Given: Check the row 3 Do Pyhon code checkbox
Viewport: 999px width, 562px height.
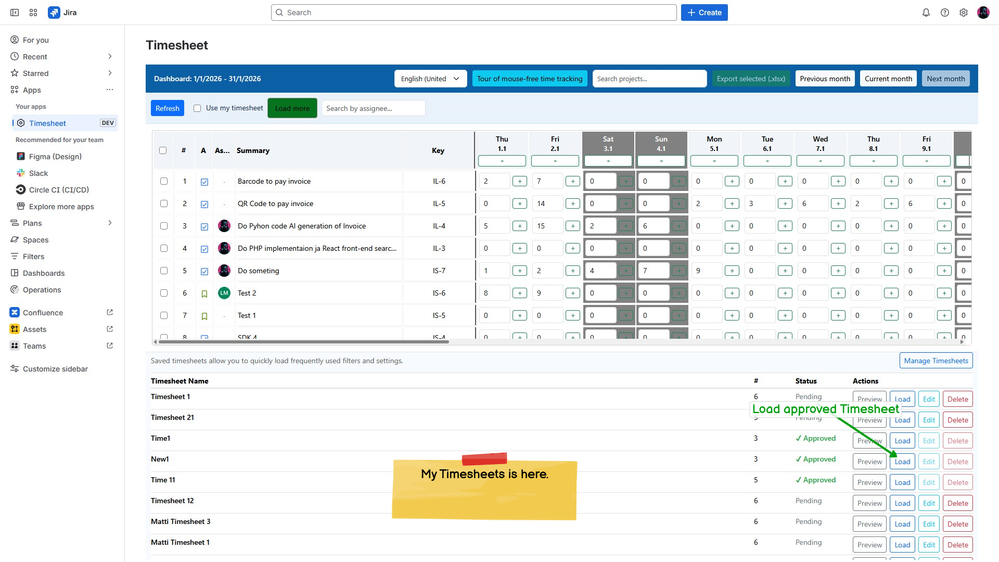Looking at the screenshot, I should pos(164,226).
